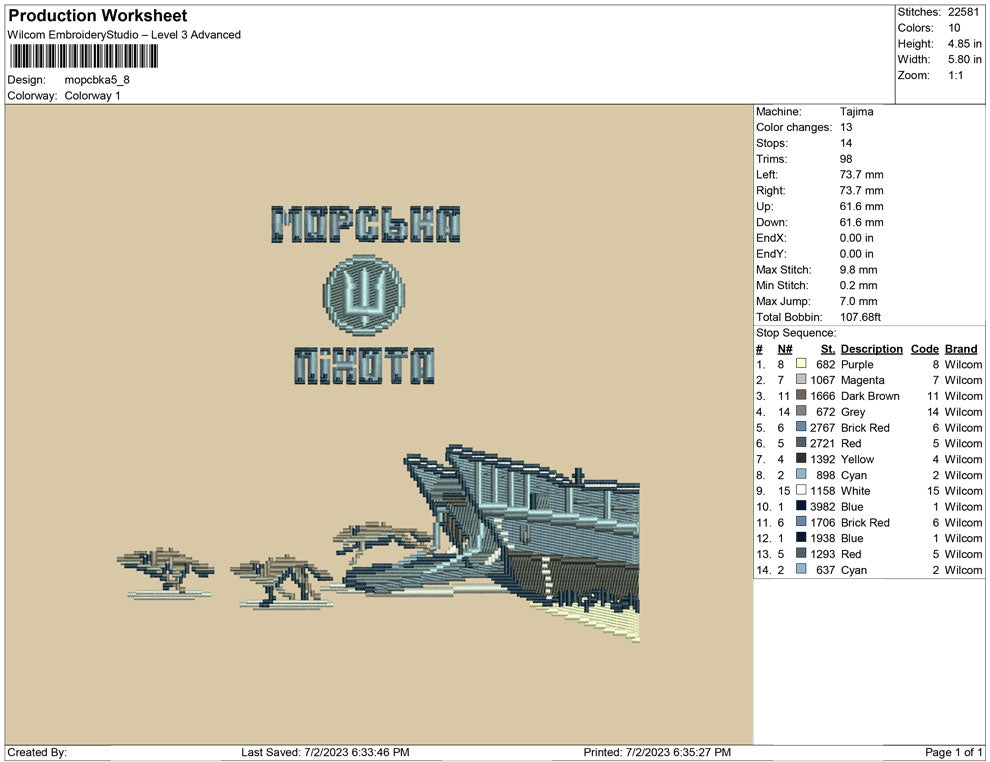Click stitch count 637 in stop 14
The image size is (990, 762).
click(825, 570)
